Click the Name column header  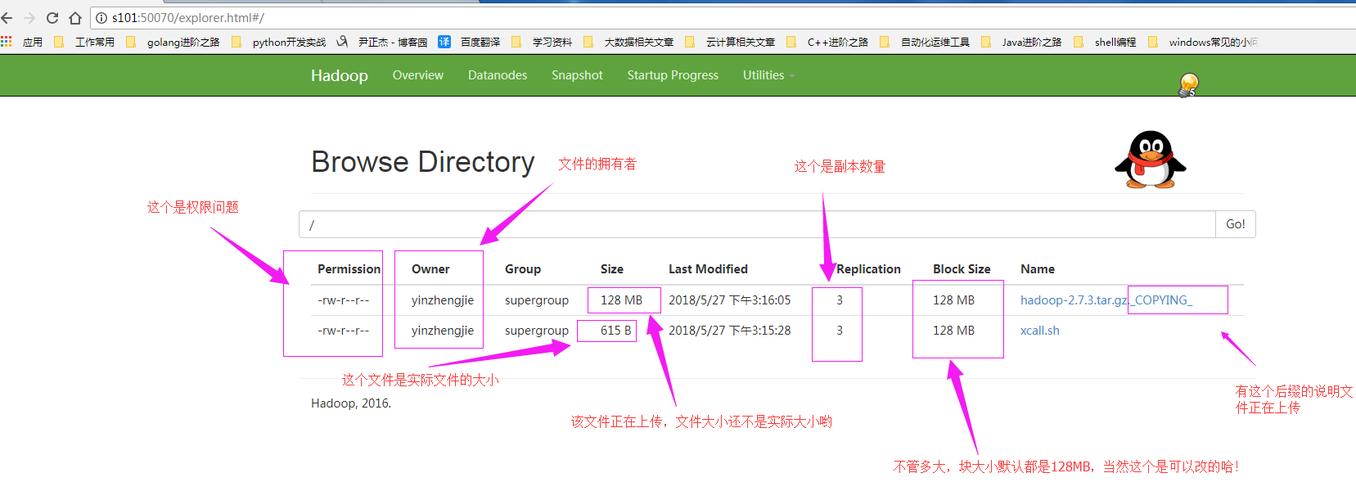tap(1038, 269)
